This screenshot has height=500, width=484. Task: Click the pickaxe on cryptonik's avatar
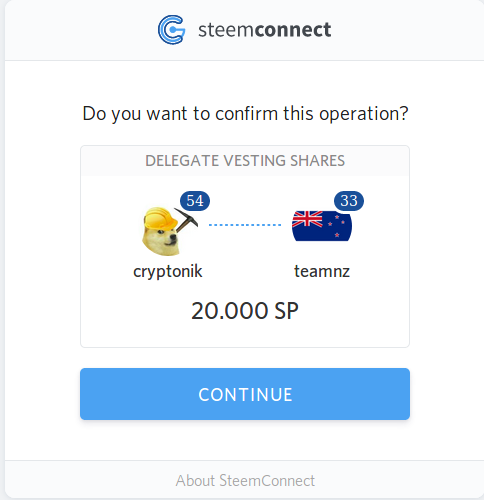[186, 220]
